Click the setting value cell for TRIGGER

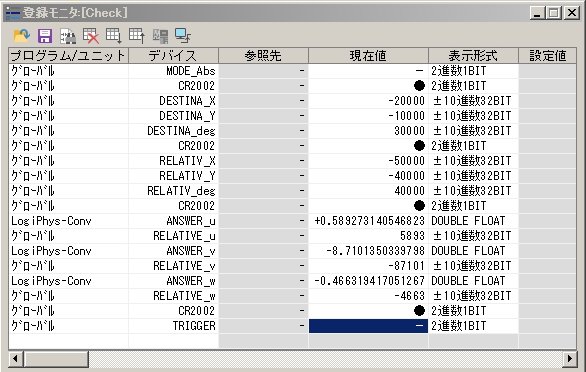(x=547, y=326)
